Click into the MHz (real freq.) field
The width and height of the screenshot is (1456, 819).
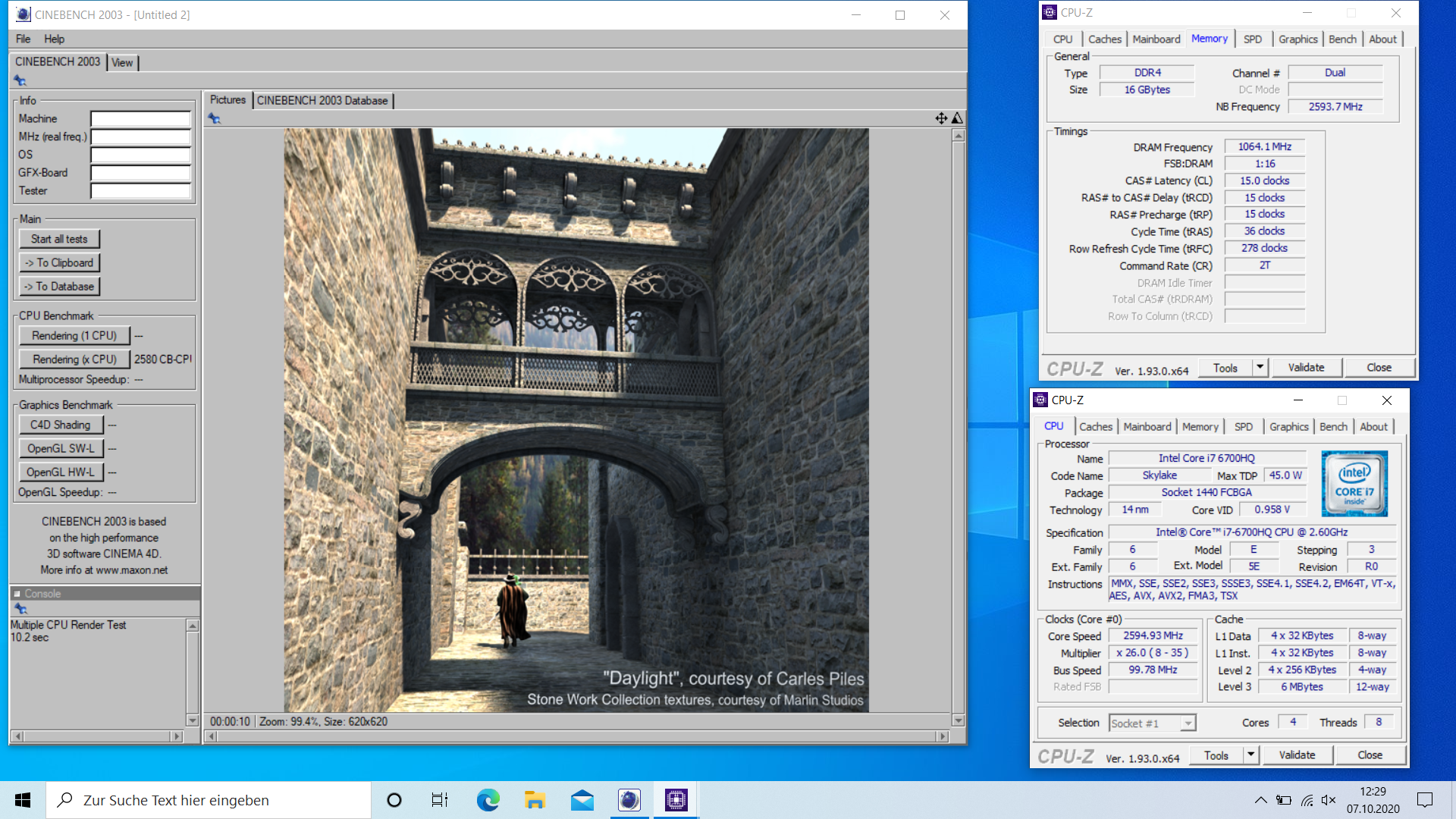140,136
